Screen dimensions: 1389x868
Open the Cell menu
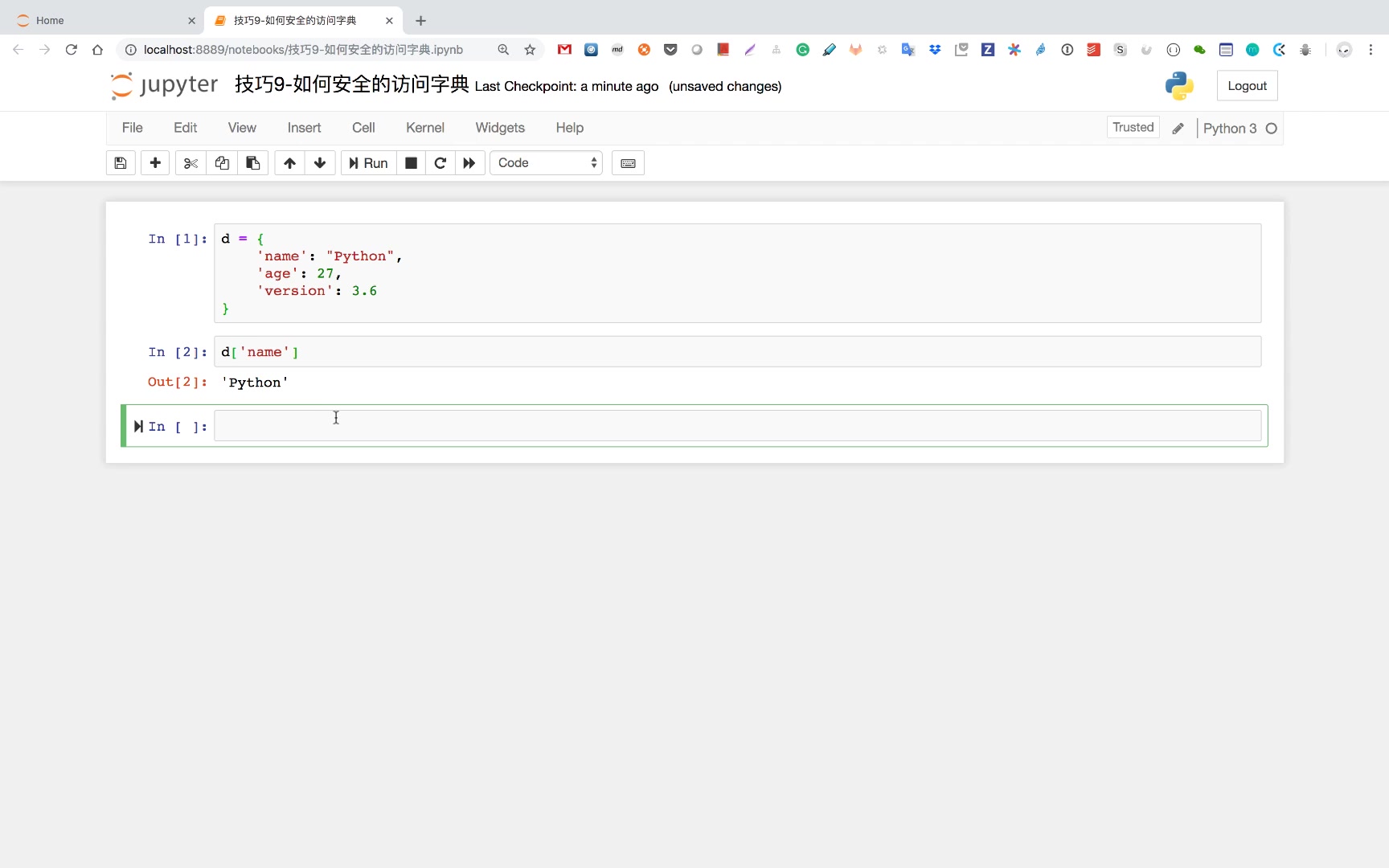[363, 128]
